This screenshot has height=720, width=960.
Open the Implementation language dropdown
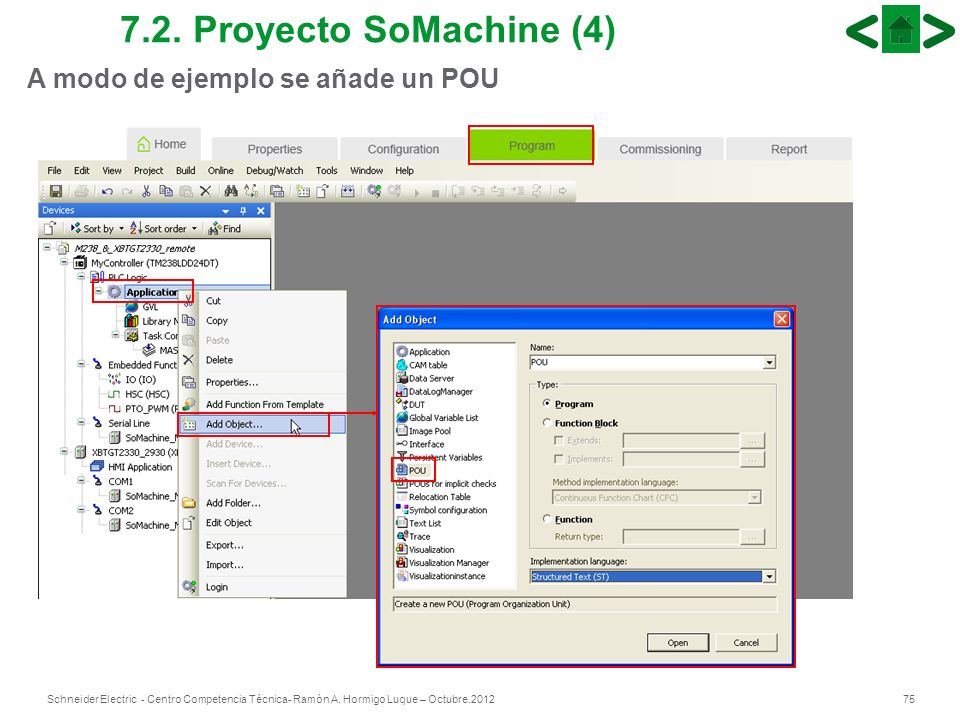point(769,577)
